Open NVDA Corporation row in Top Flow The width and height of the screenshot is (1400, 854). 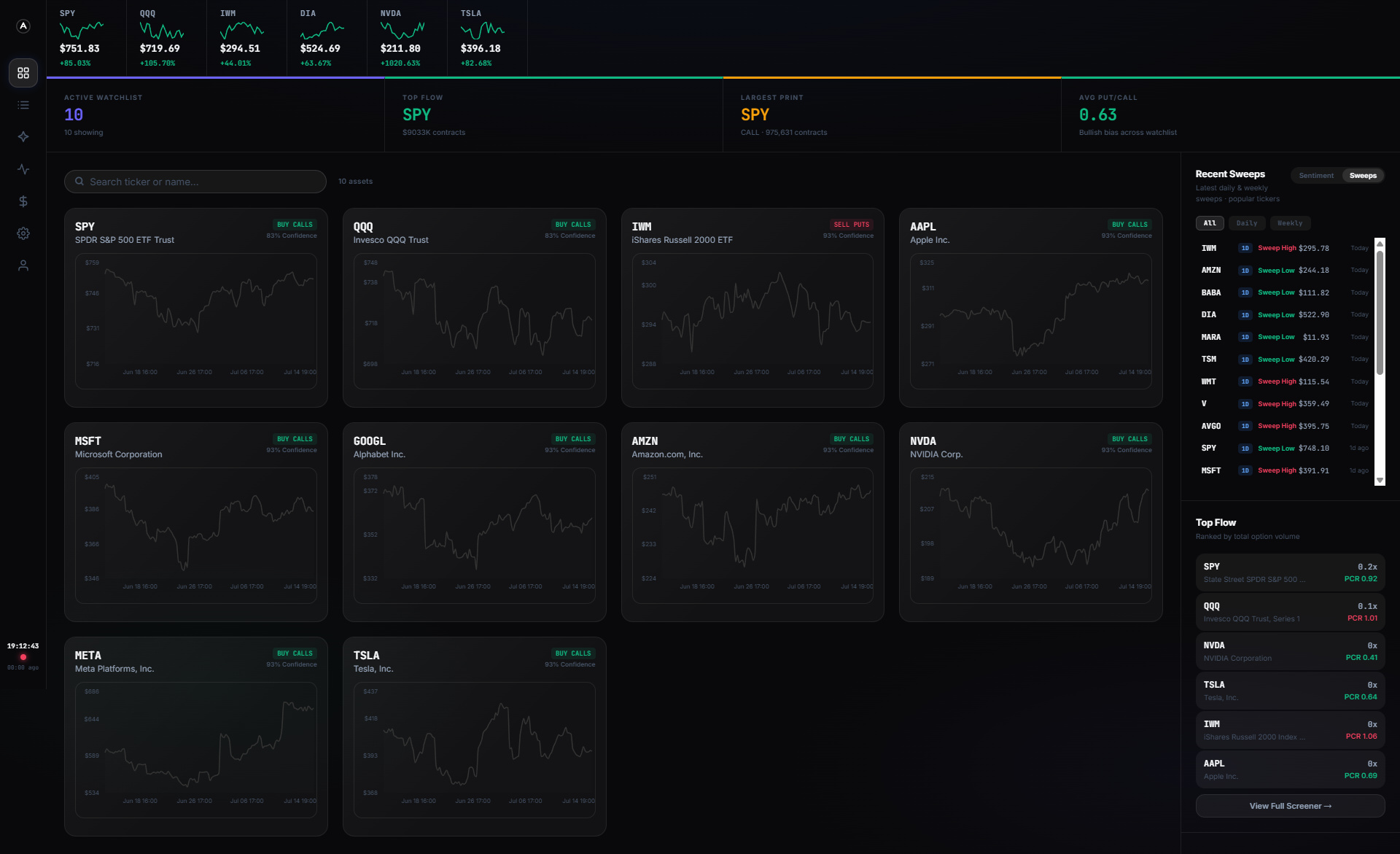tap(1290, 651)
